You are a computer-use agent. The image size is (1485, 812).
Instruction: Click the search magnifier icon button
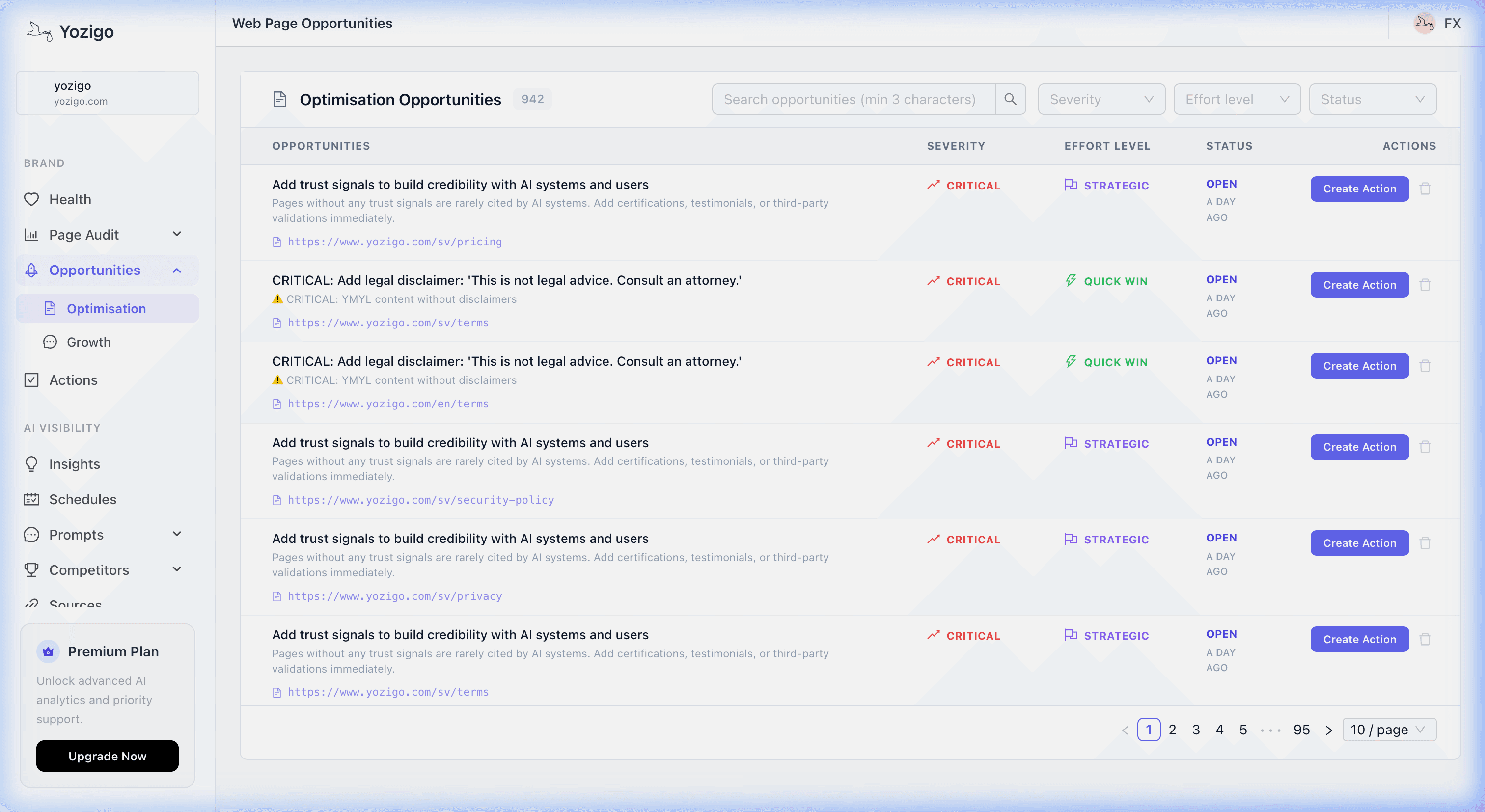pos(1010,99)
